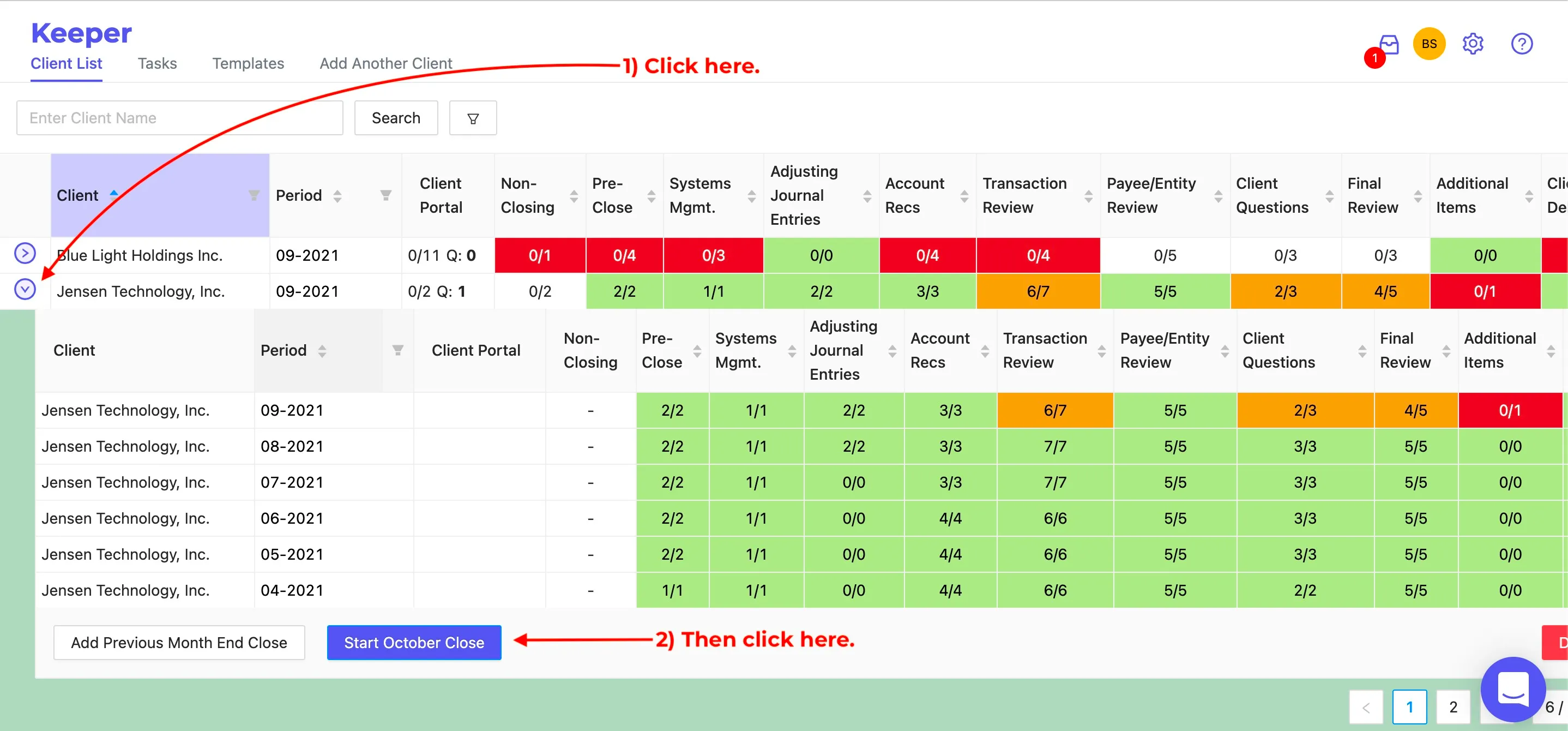Image resolution: width=1568 pixels, height=731 pixels.
Task: Open the help question mark icon
Action: [1522, 44]
